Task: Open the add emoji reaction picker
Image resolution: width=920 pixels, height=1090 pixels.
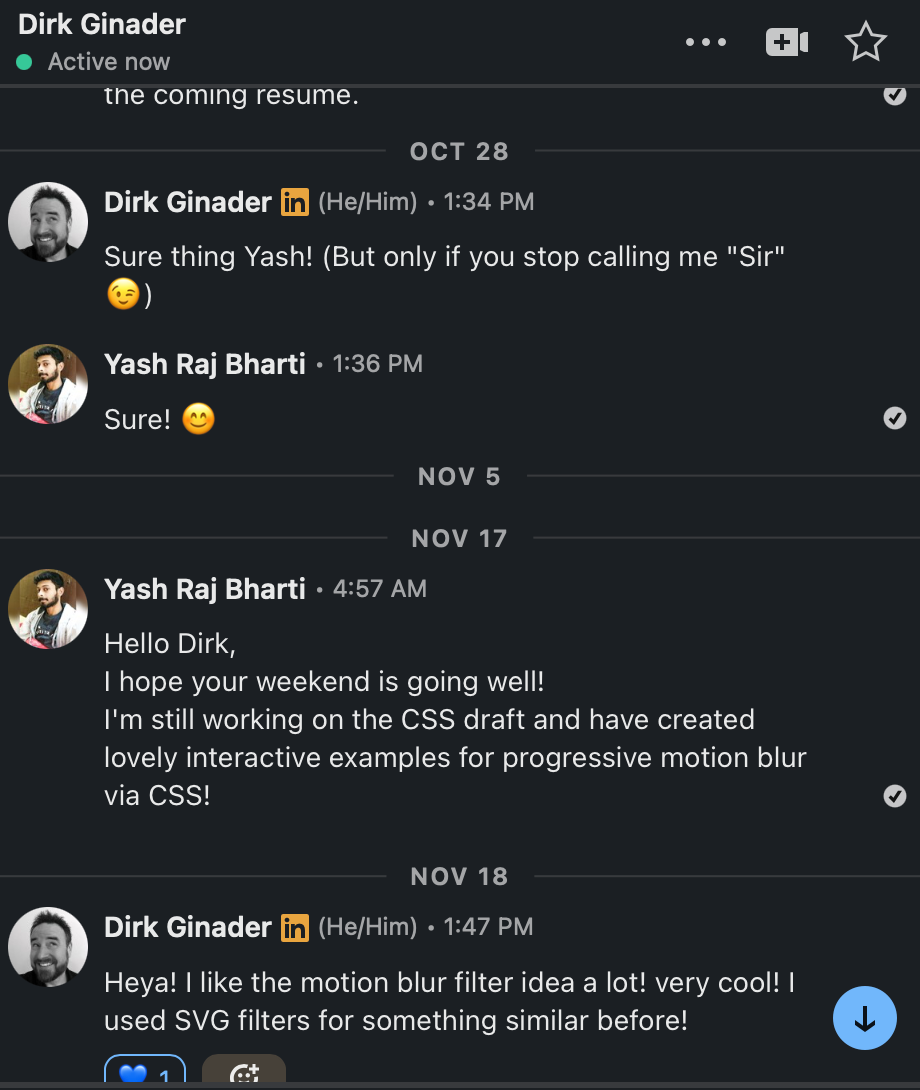Action: pos(243,1071)
